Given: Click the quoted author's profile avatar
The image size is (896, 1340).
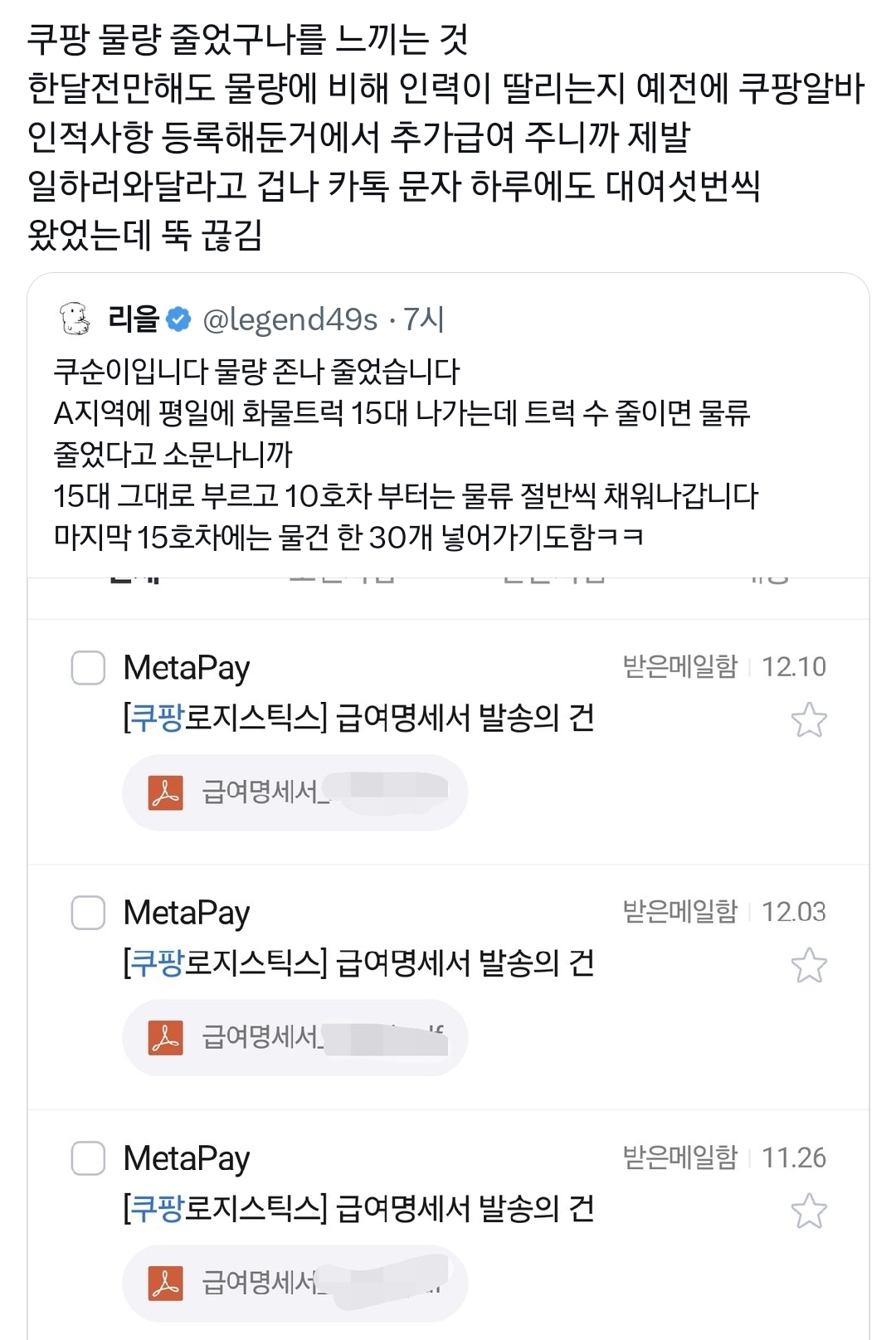Looking at the screenshot, I should pyautogui.click(x=75, y=319).
